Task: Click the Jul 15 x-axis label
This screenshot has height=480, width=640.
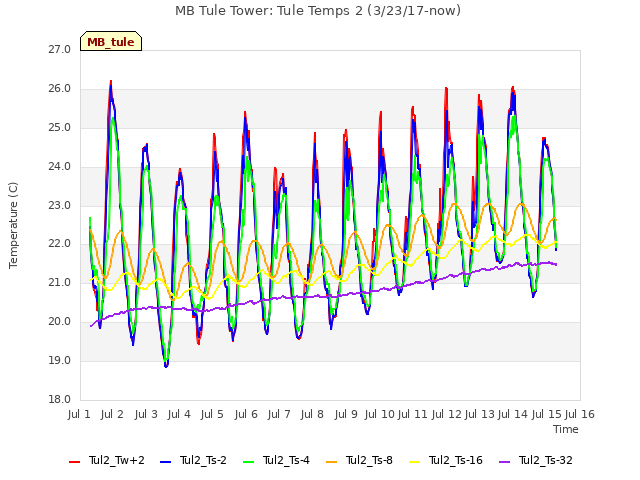Action: tap(547, 414)
